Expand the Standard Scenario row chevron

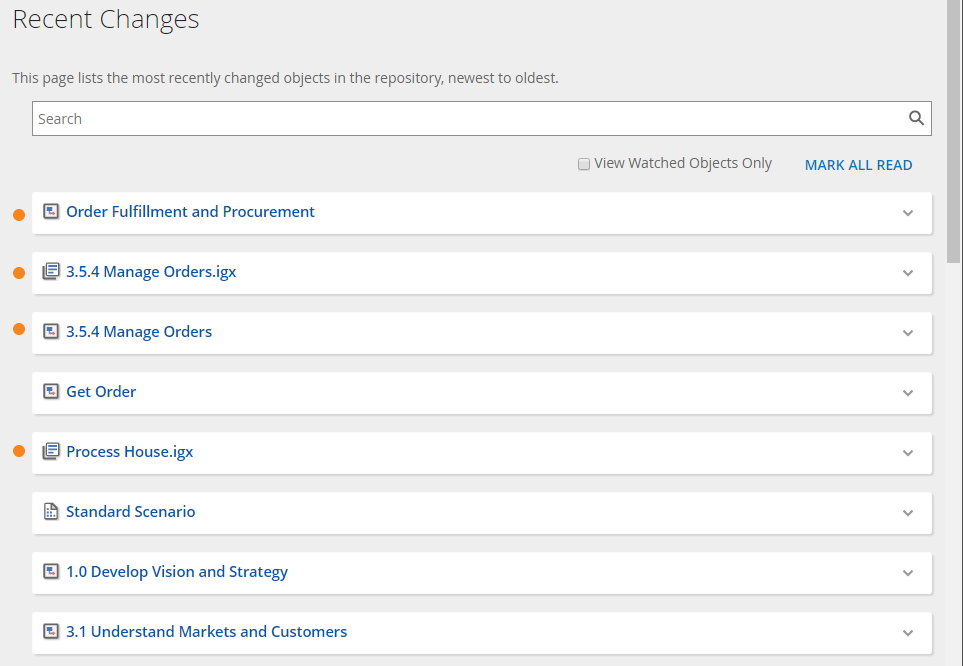click(908, 513)
